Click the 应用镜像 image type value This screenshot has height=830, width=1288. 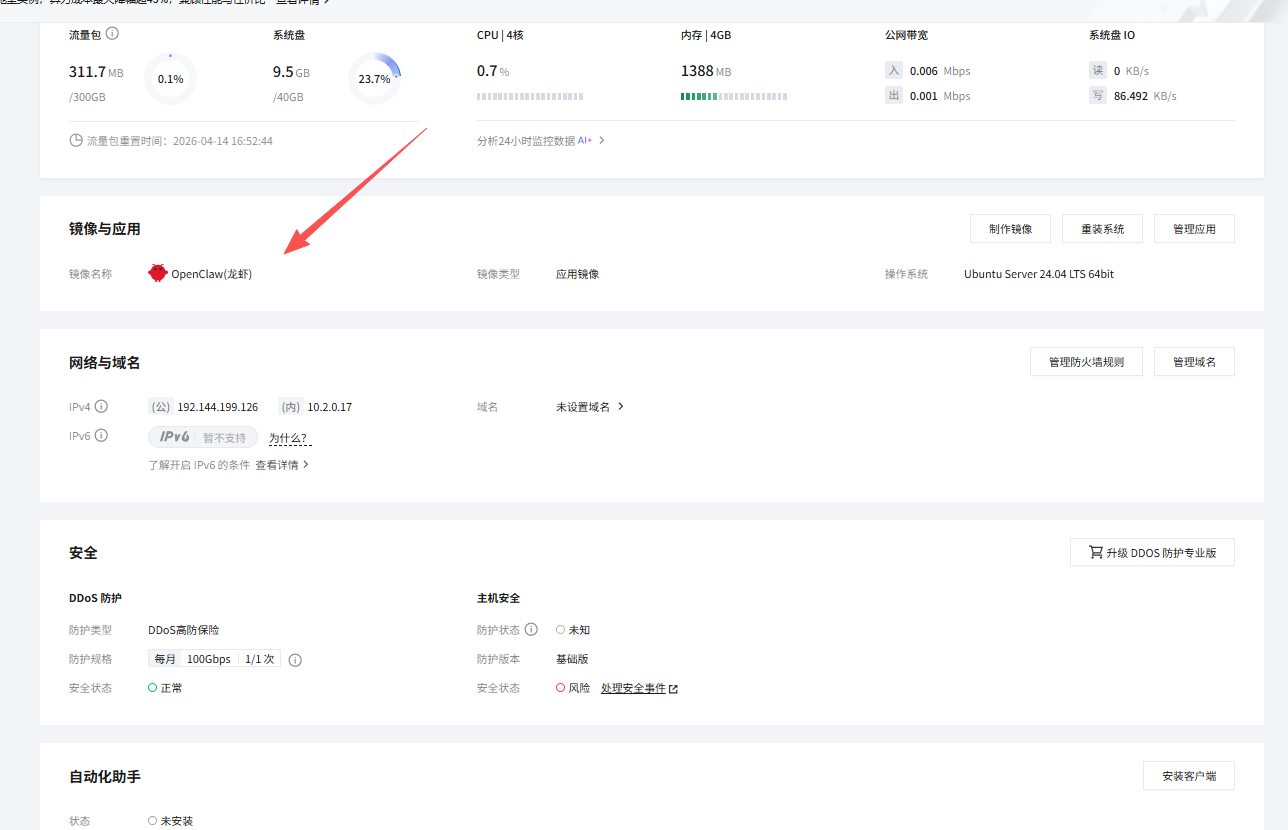click(578, 274)
